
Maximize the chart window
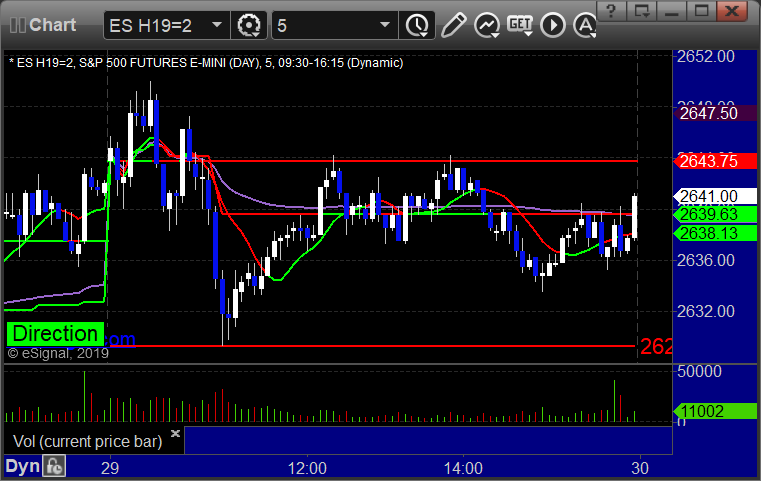point(701,11)
